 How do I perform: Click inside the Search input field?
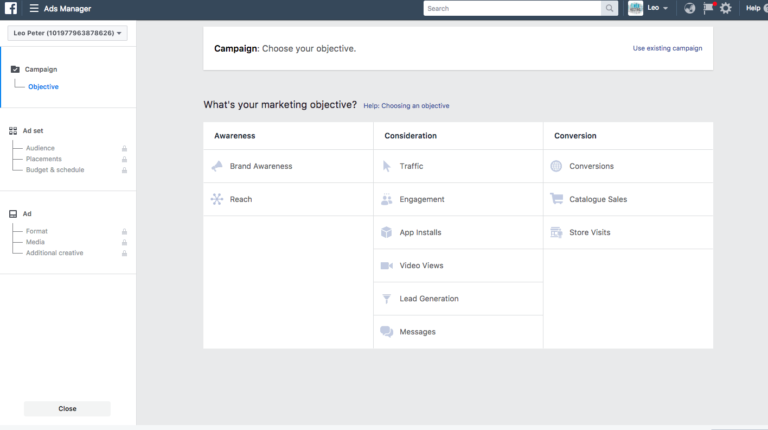click(x=512, y=8)
